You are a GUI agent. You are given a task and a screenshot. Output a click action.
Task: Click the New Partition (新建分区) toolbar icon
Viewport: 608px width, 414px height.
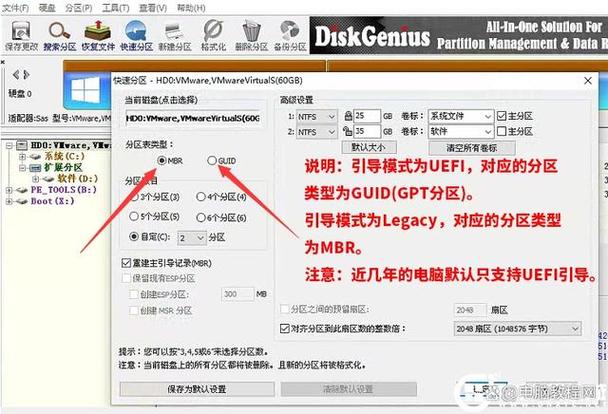(x=174, y=35)
